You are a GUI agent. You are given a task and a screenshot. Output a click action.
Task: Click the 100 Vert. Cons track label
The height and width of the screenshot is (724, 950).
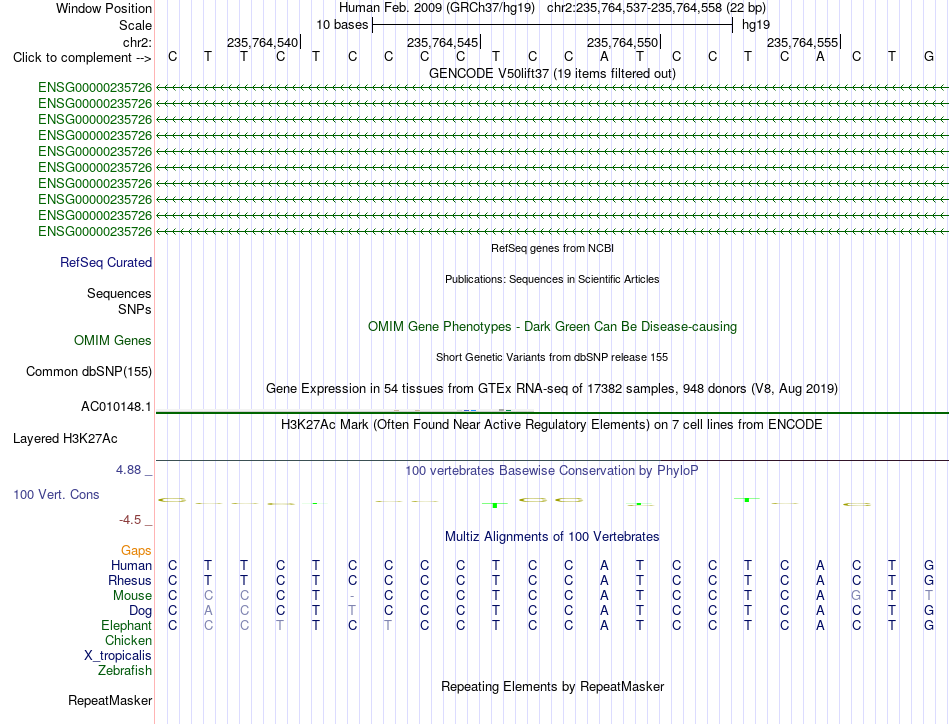(56, 494)
